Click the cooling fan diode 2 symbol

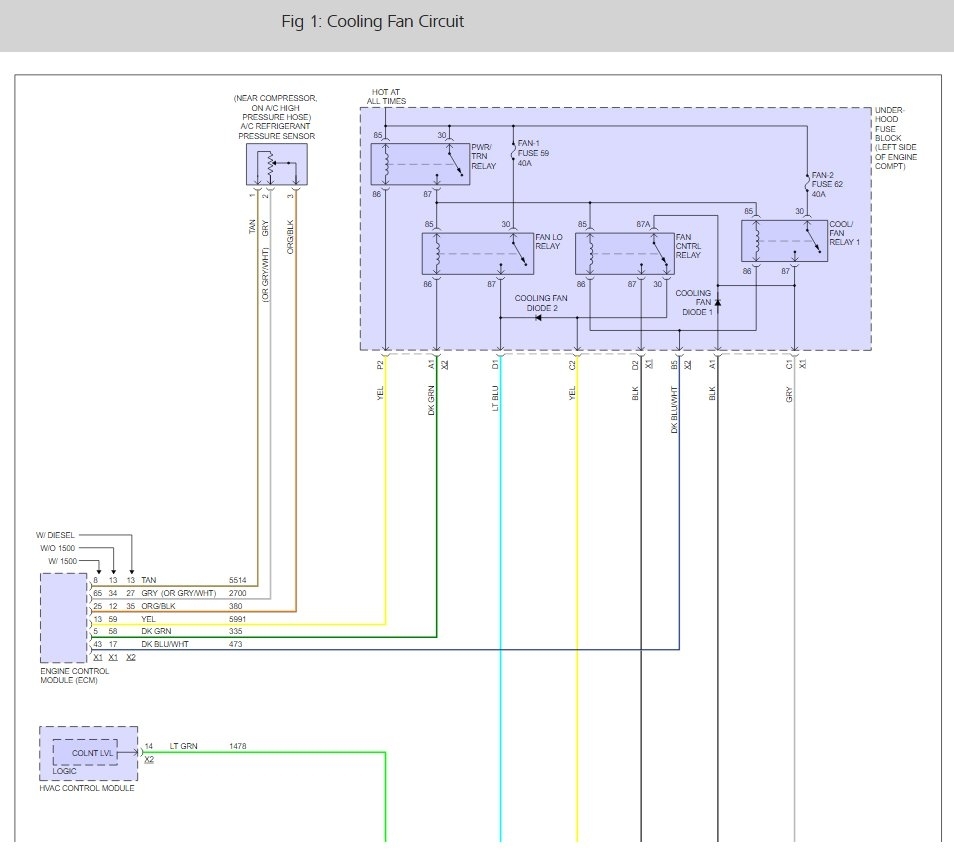coord(537,318)
